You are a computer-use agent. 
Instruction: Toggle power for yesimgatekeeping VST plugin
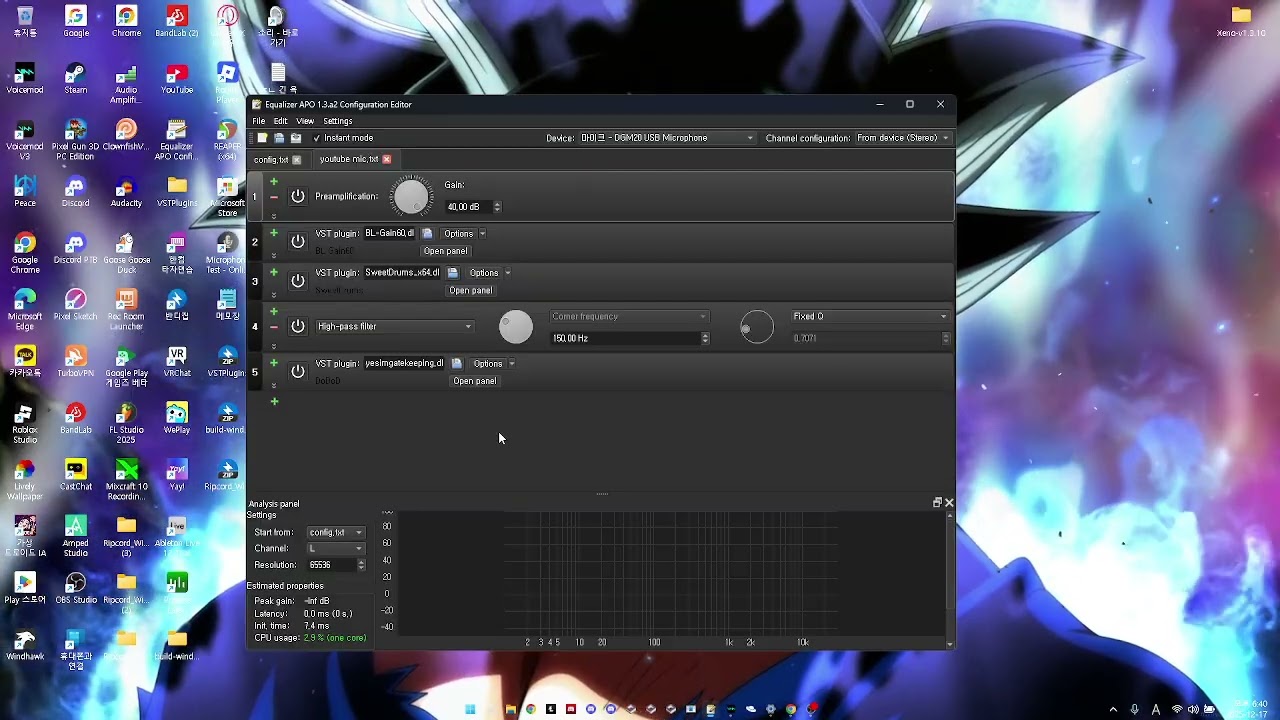pyautogui.click(x=298, y=371)
